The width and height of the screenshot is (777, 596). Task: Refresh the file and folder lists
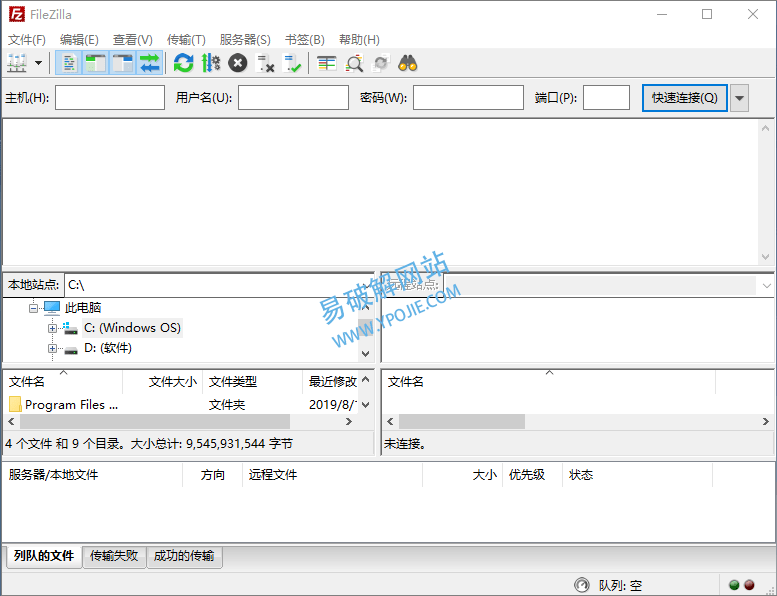coord(183,63)
